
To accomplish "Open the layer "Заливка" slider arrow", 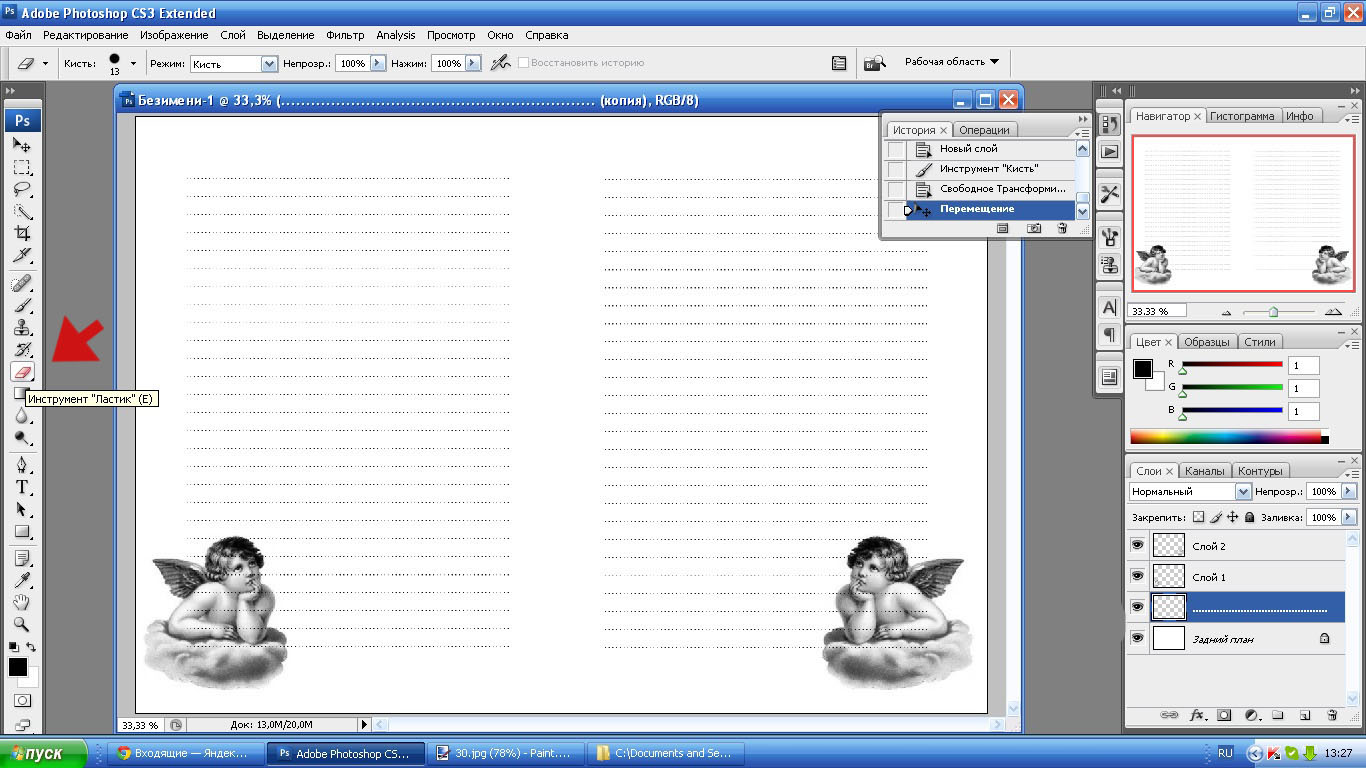I will [x=1349, y=517].
